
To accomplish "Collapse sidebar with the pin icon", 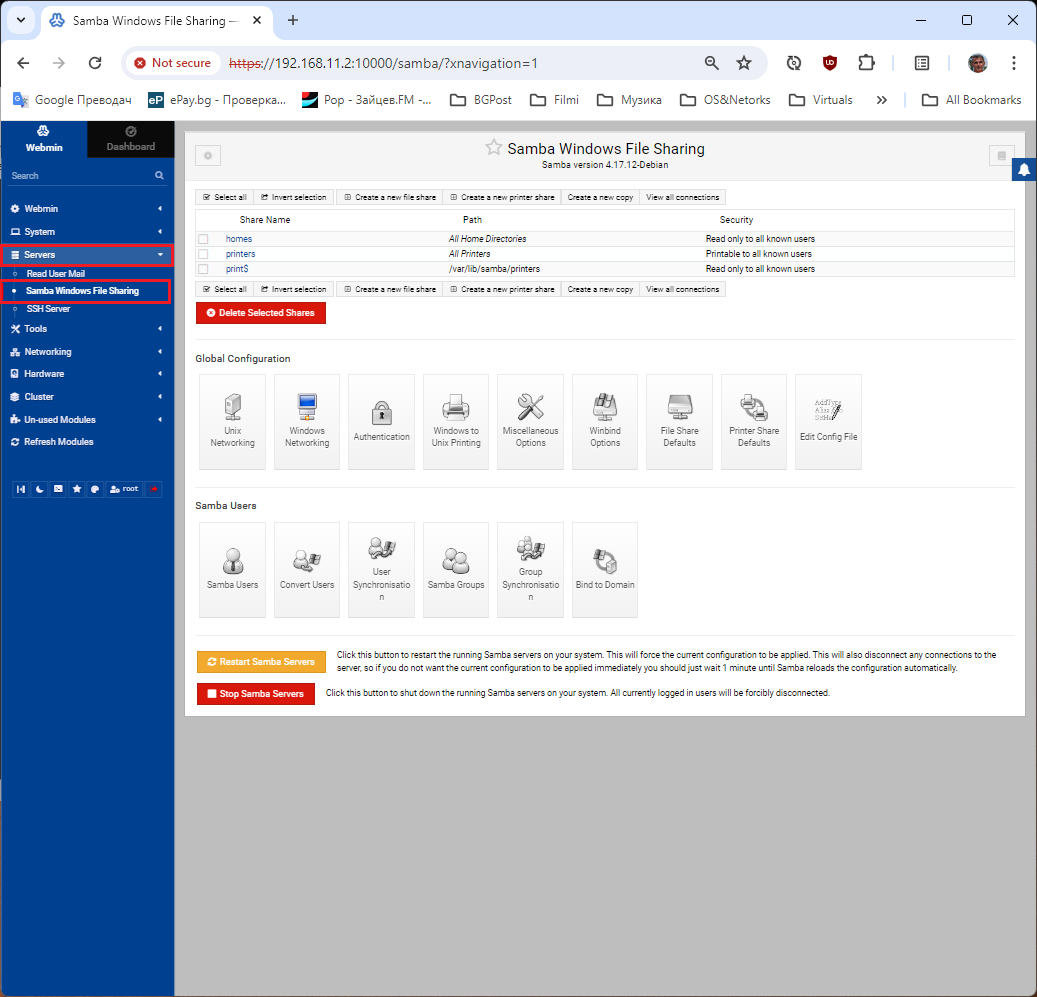I will click(21, 489).
